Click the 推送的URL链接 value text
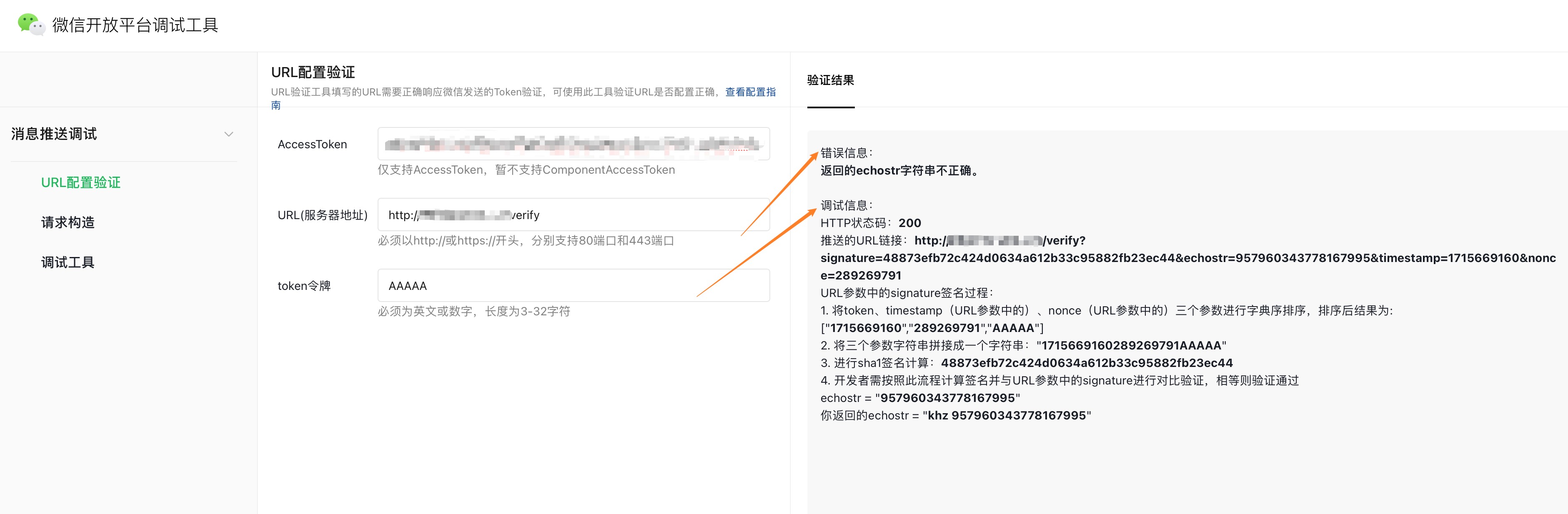 pyautogui.click(x=1187, y=258)
